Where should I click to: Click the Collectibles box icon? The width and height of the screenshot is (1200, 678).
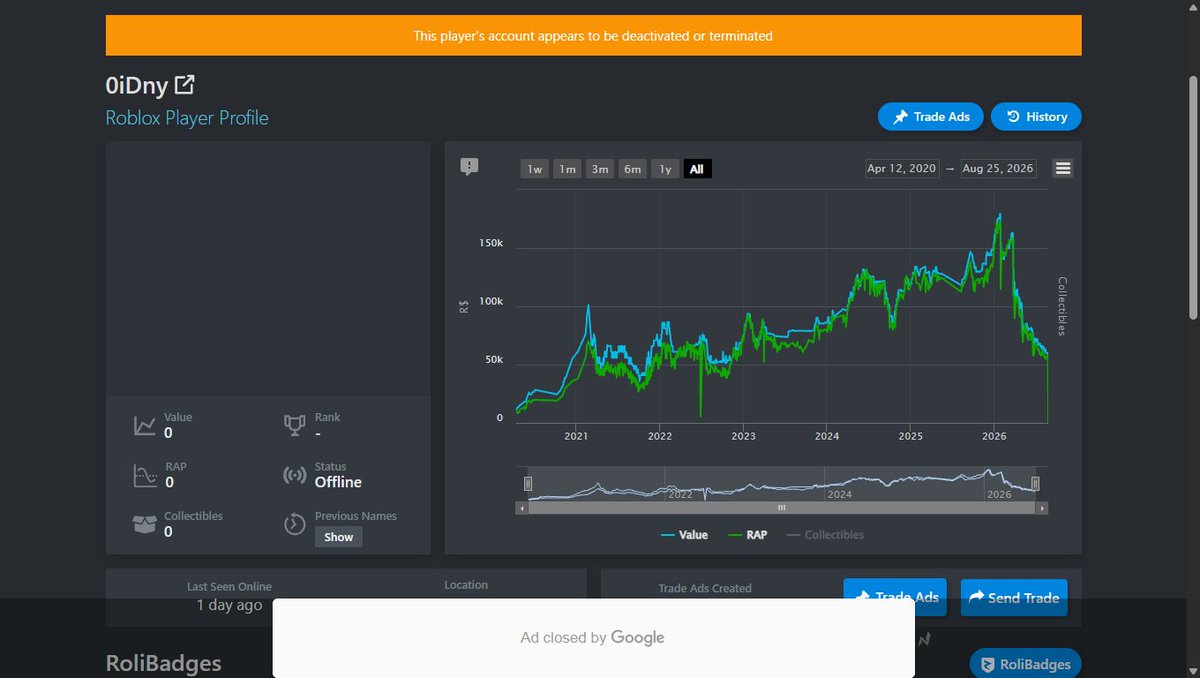tap(145, 524)
